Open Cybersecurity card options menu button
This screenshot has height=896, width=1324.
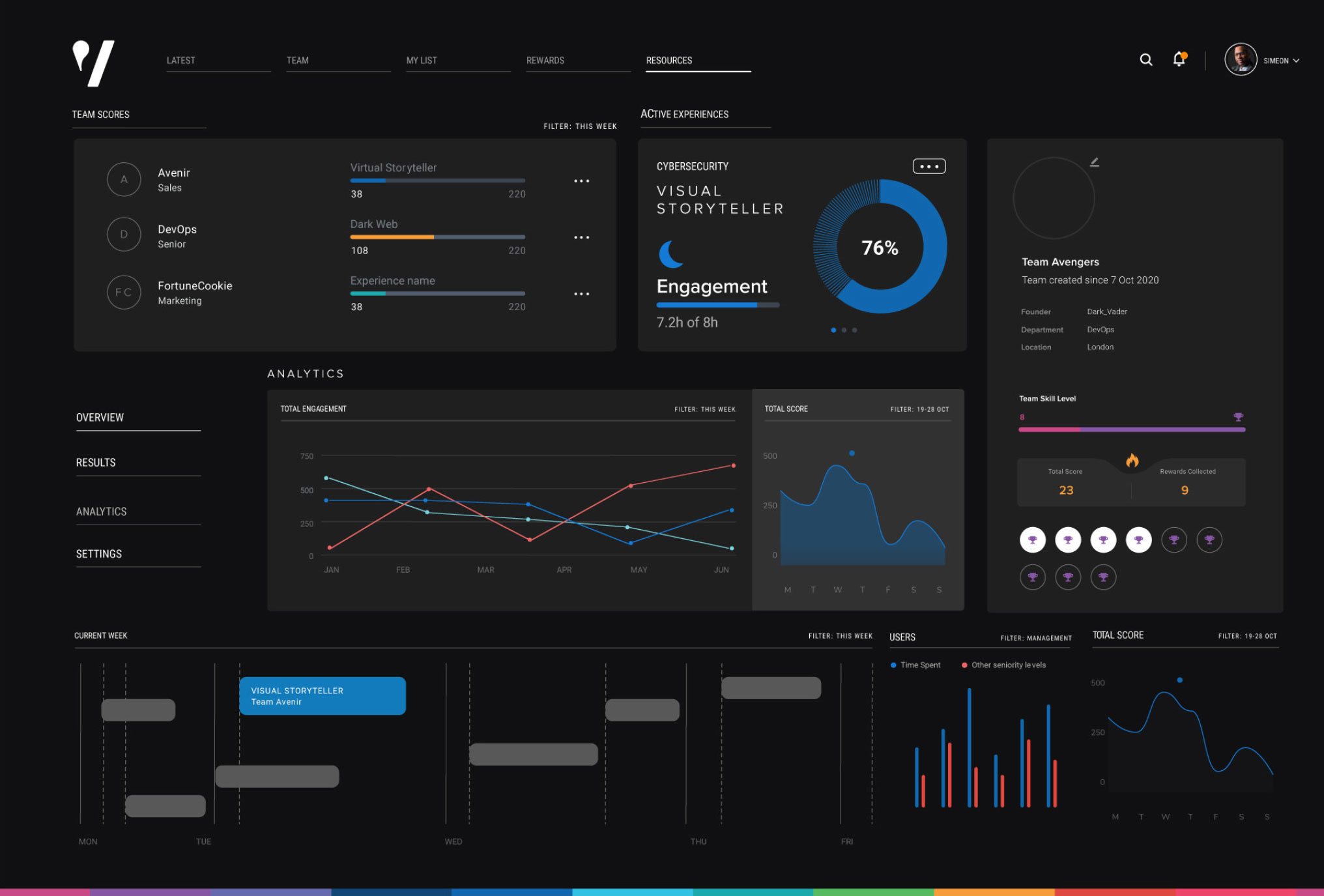[928, 167]
